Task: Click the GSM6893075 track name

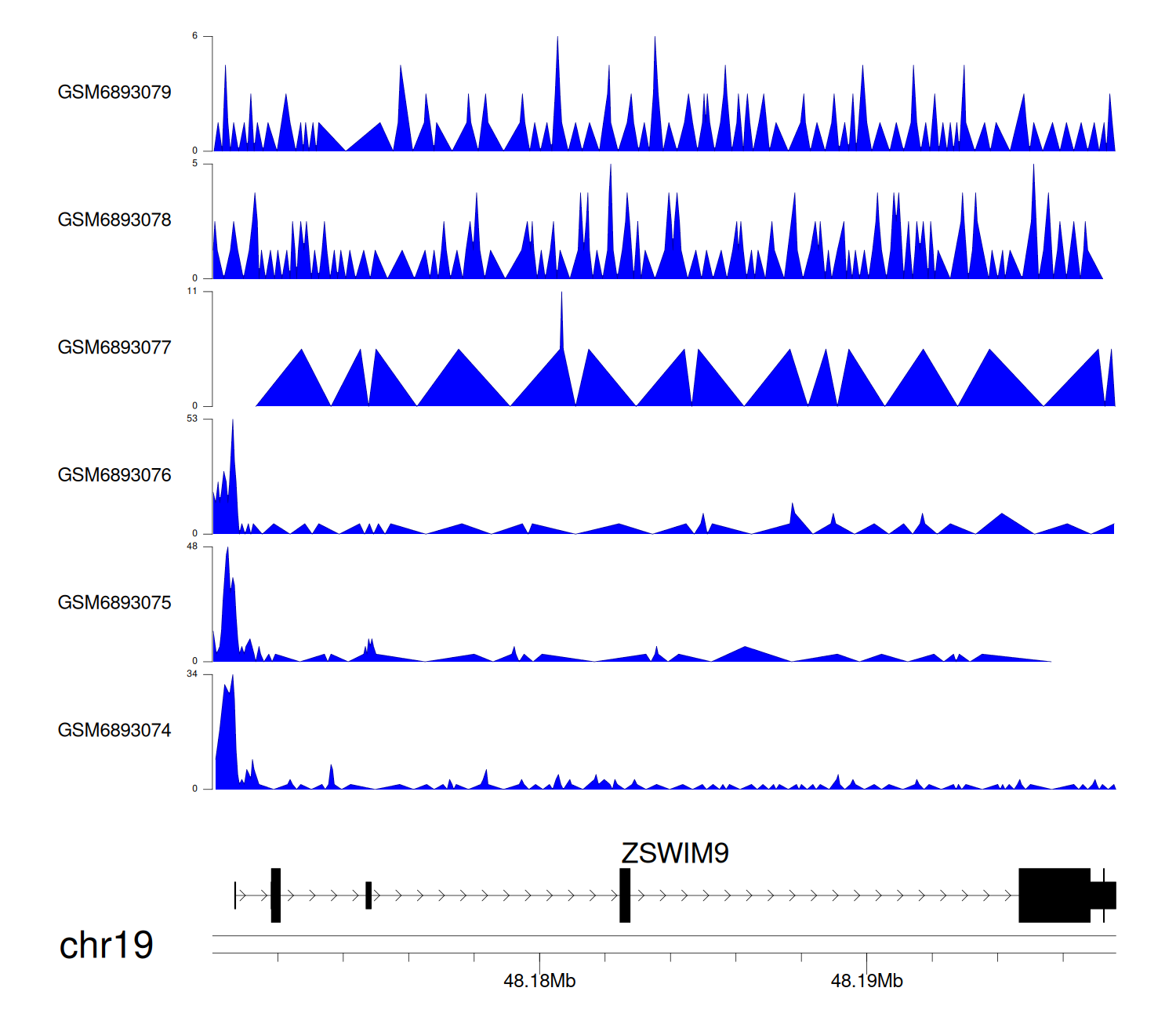Action: tap(114, 603)
